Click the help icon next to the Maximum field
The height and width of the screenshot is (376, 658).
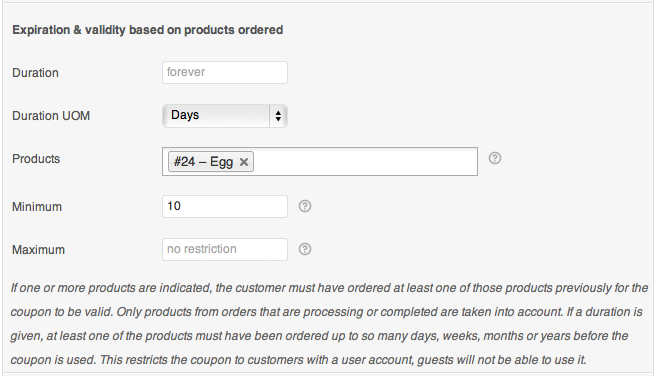[305, 249]
